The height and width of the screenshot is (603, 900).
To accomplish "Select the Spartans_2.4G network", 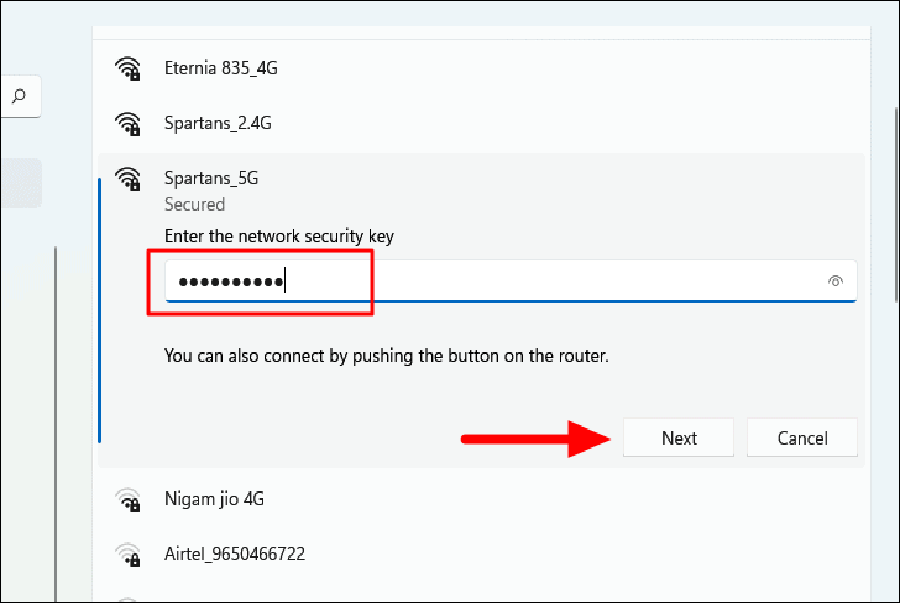I will coord(482,123).
